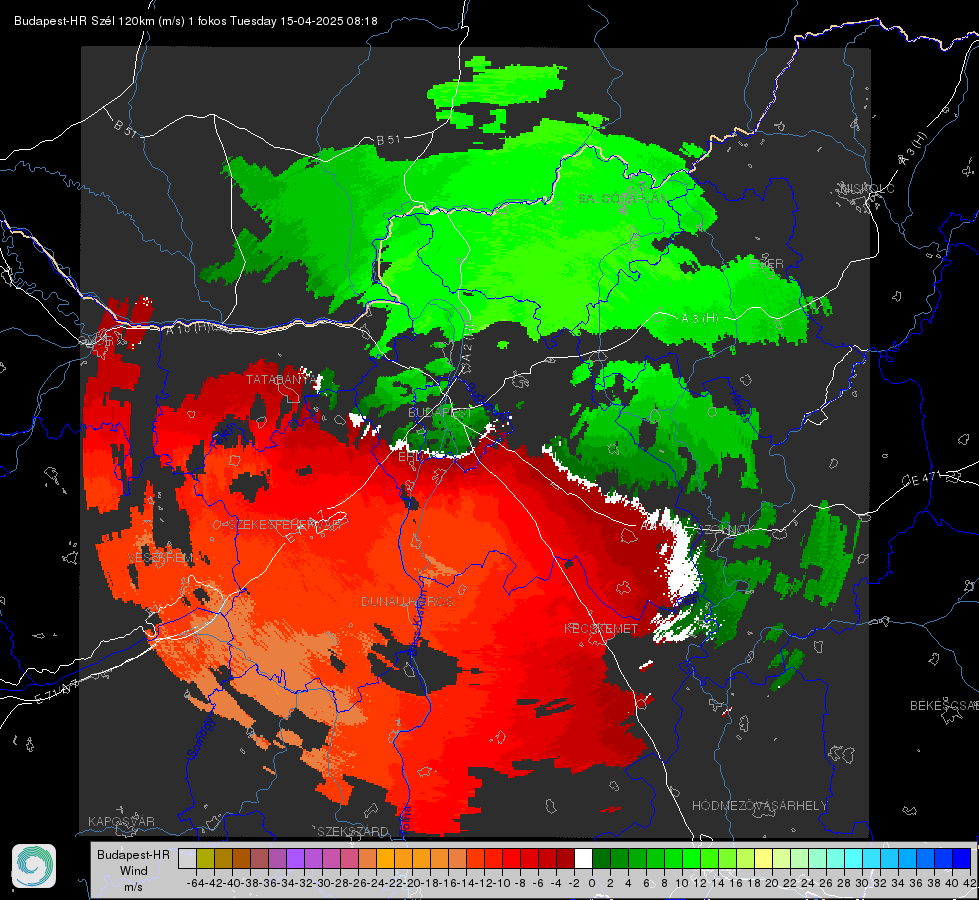This screenshot has width=979, height=900.
Task: Click the BUDAPEST city label
Action: 440,412
